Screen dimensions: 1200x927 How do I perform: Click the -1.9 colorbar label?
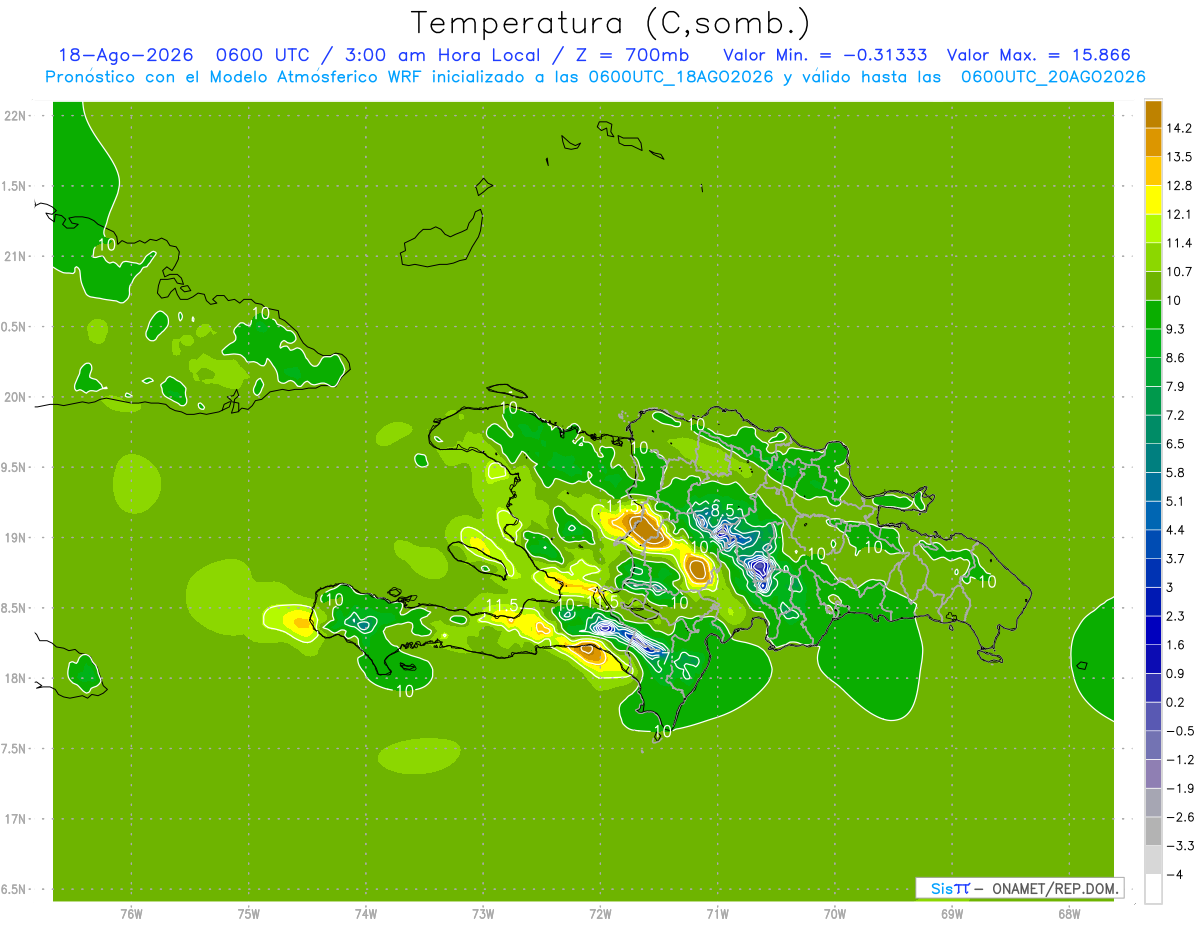[1180, 789]
